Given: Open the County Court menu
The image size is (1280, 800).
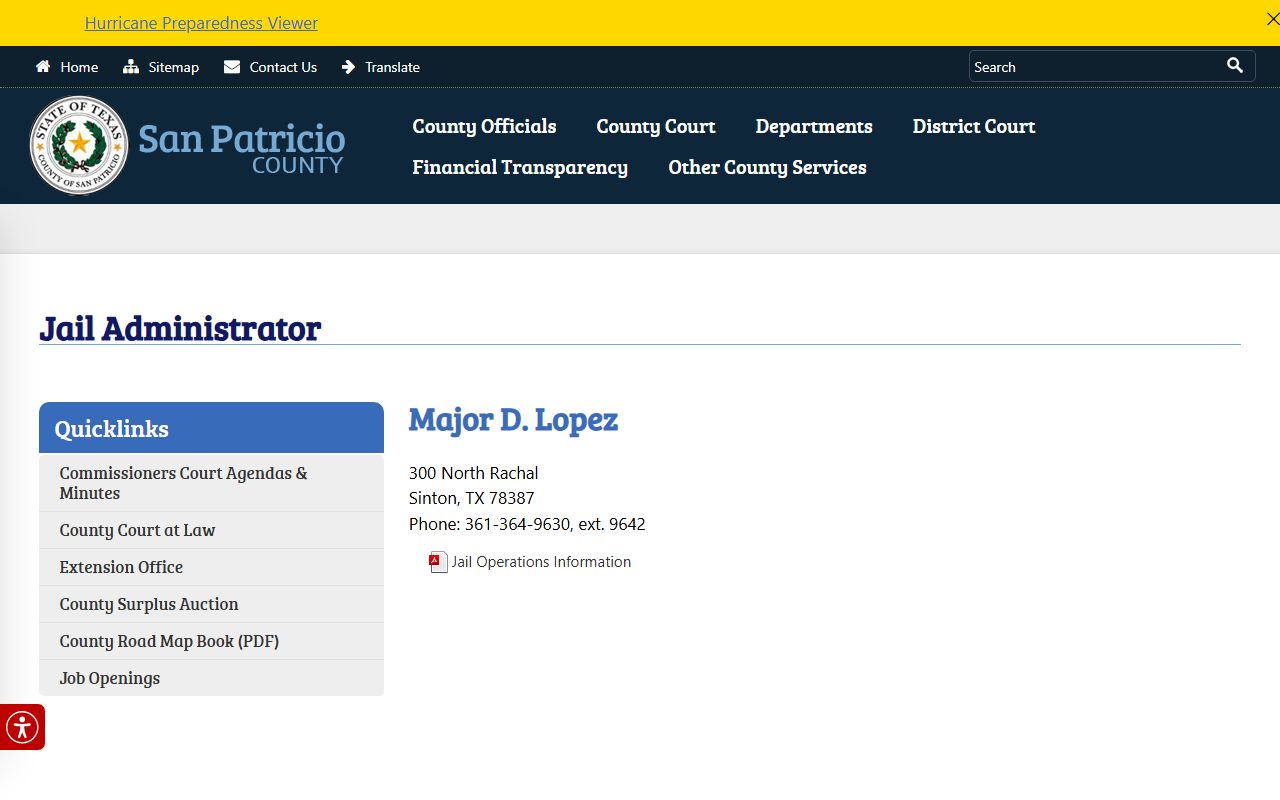Looking at the screenshot, I should point(656,126).
